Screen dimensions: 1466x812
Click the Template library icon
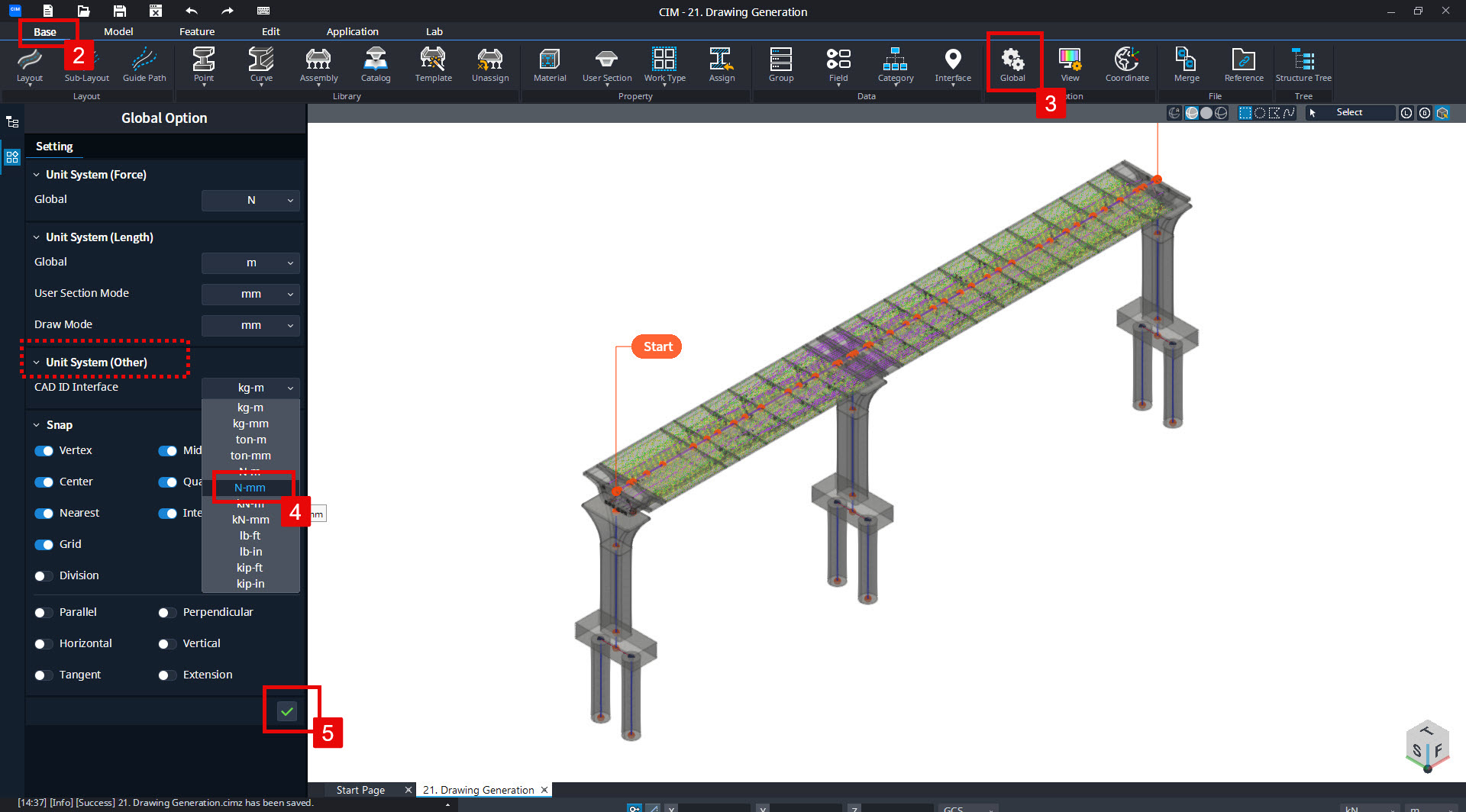[x=432, y=65]
